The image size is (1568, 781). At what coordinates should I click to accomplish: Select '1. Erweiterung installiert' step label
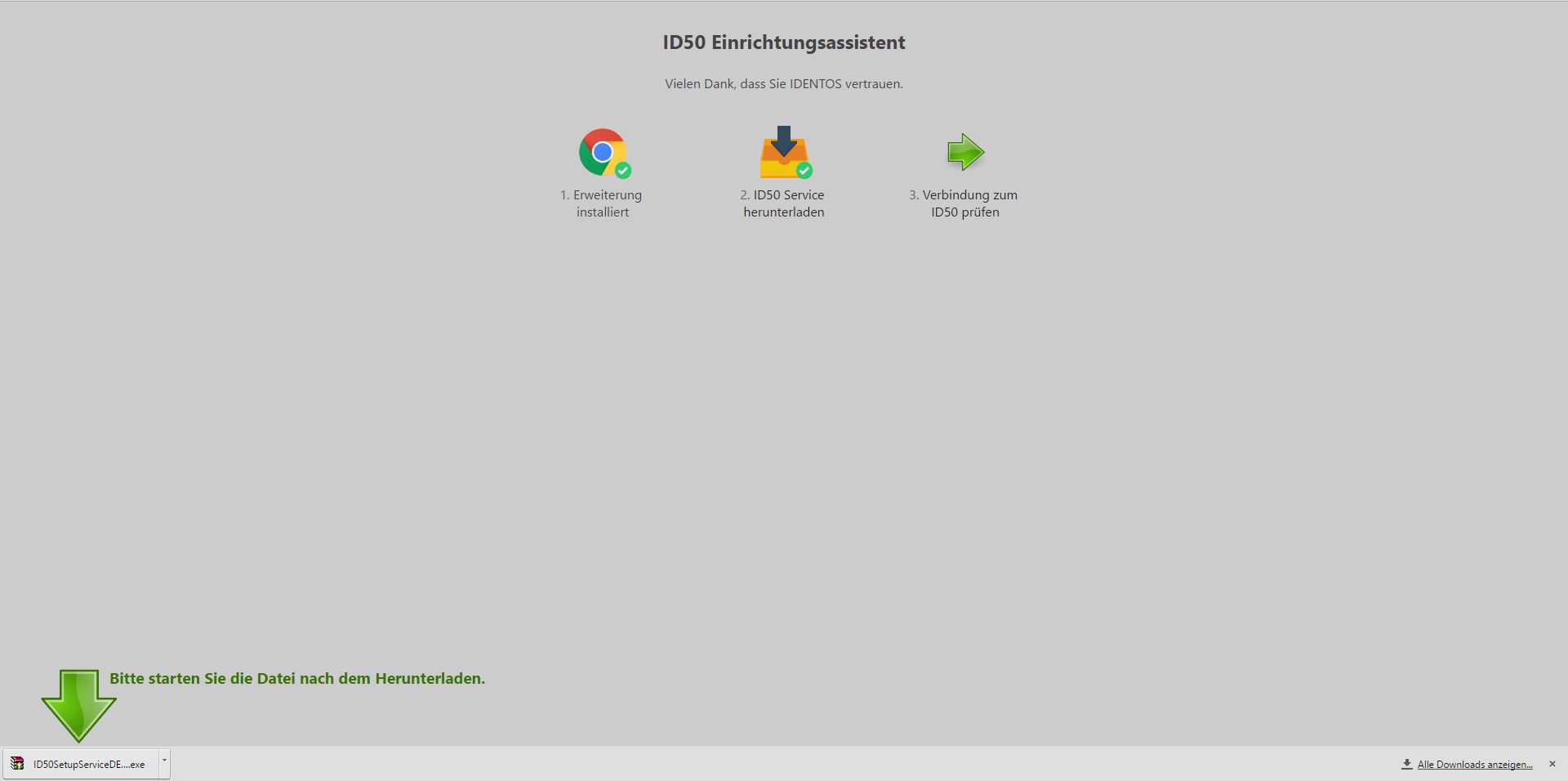coord(601,203)
